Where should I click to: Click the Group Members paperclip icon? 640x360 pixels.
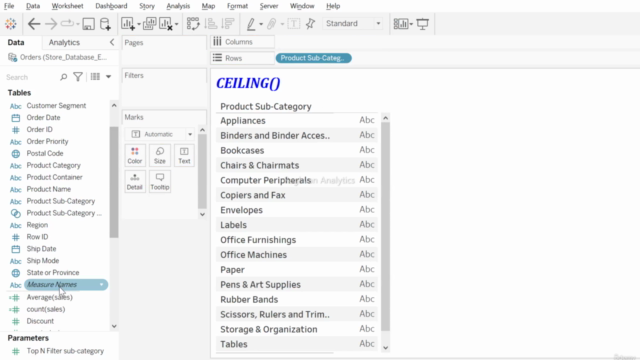[x=271, y=24]
